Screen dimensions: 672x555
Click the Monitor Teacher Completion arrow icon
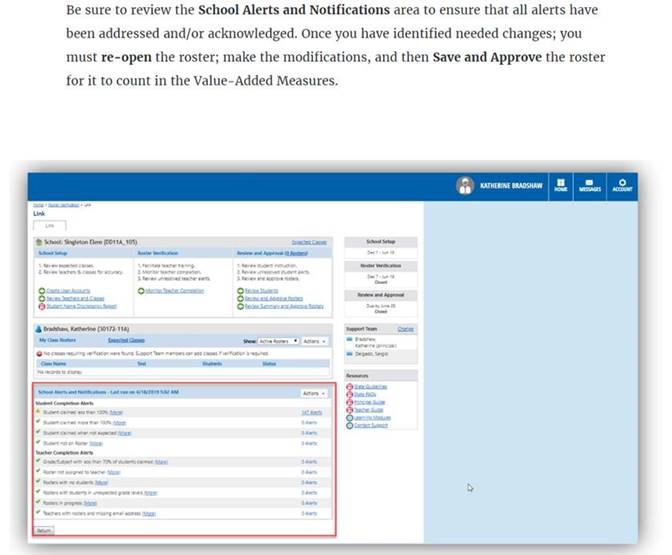139,291
